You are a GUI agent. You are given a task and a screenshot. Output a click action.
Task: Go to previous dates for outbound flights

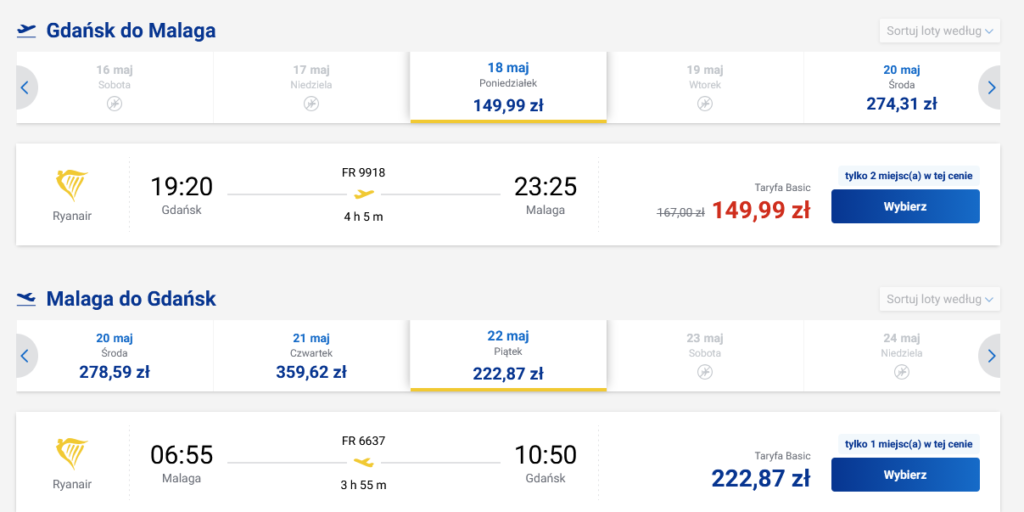(25, 88)
